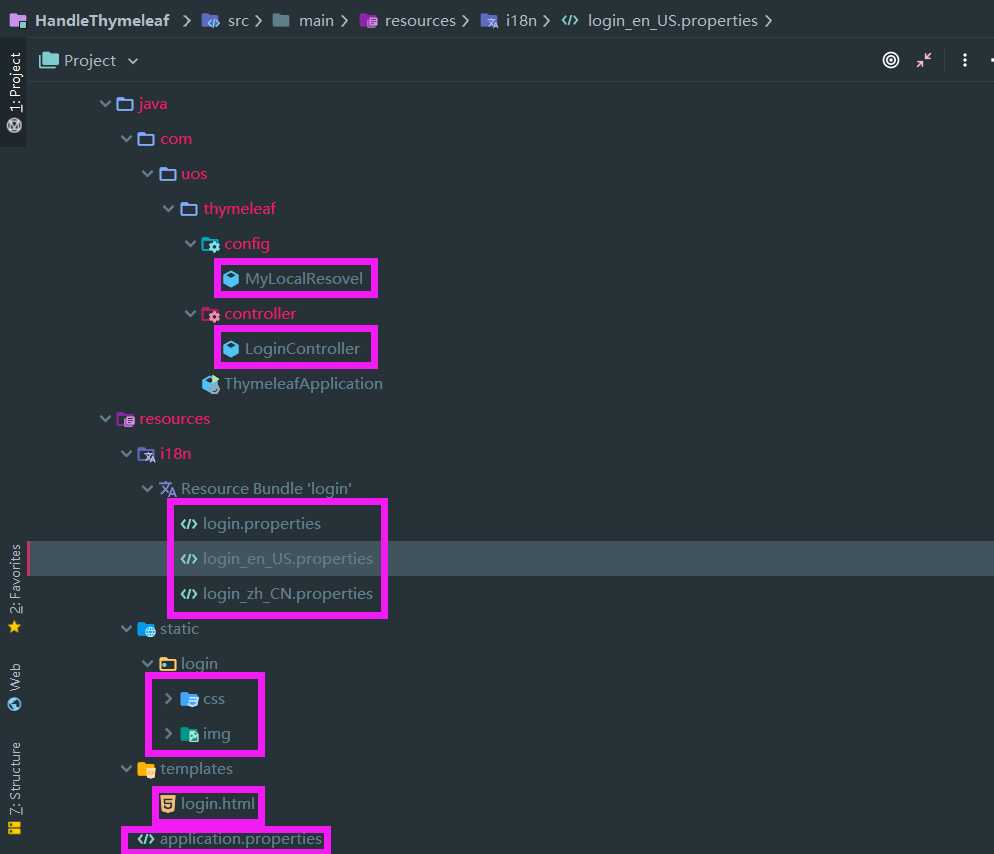Click the locate-in-project target icon
The width and height of the screenshot is (994, 854).
click(891, 60)
